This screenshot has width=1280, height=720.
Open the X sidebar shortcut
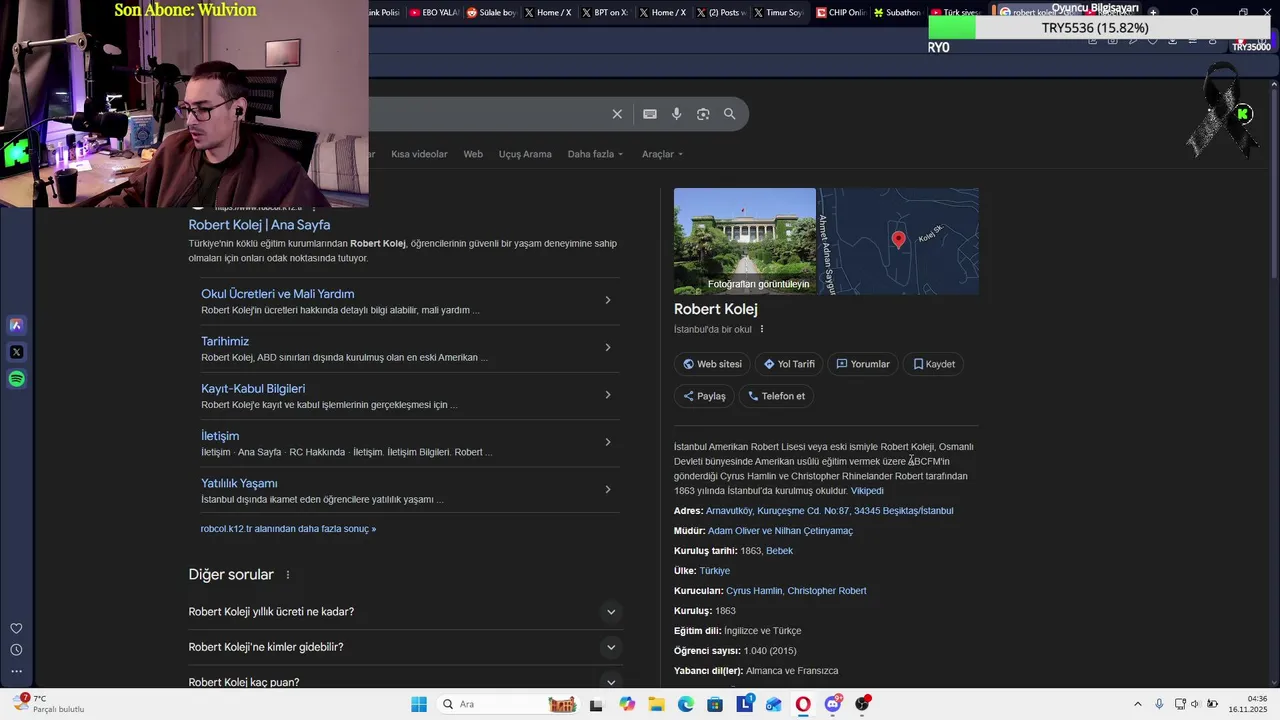[x=16, y=352]
